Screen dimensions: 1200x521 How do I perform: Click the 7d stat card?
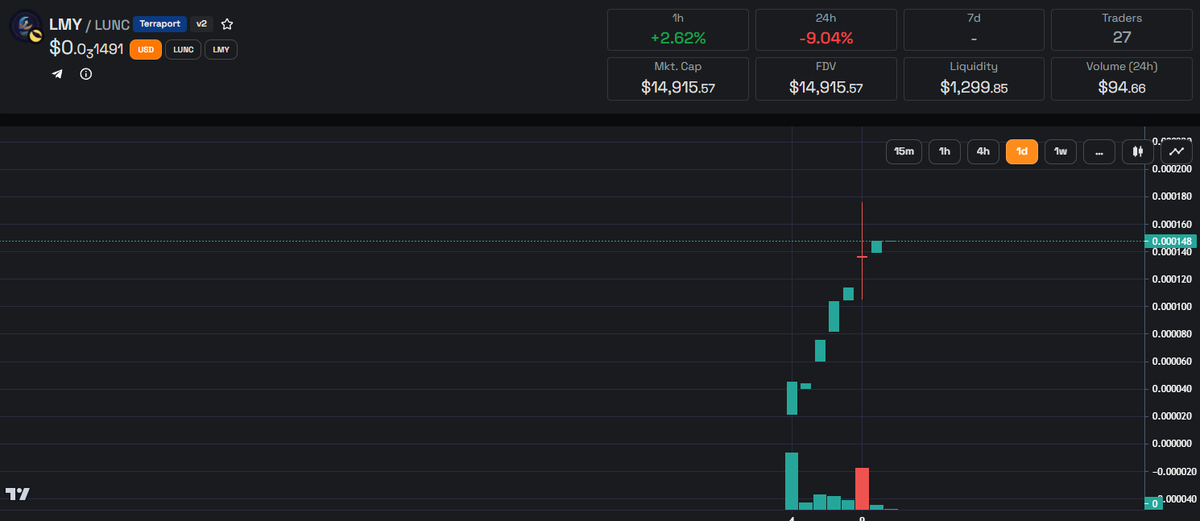point(974,29)
